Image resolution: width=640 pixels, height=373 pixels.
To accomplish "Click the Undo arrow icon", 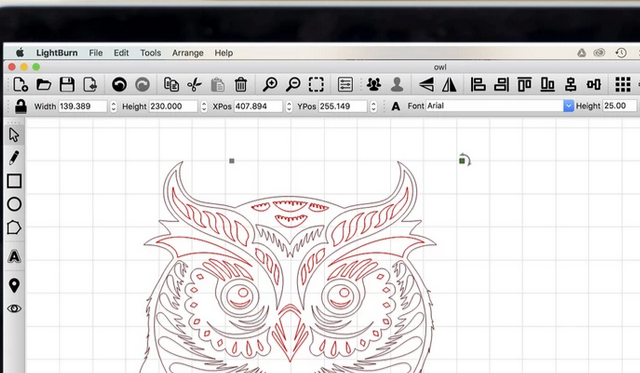I will point(119,84).
